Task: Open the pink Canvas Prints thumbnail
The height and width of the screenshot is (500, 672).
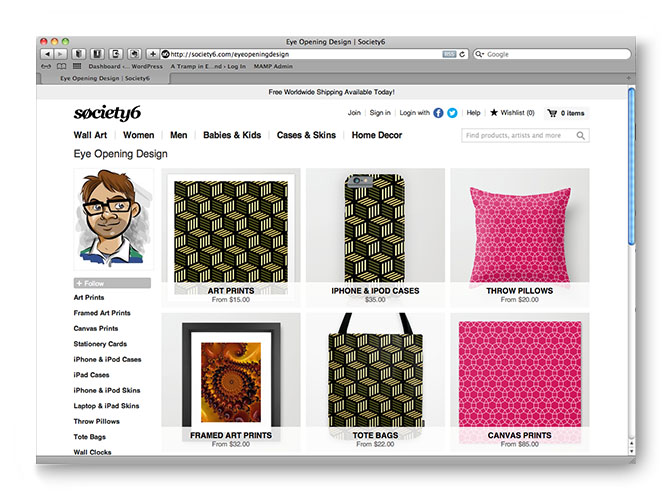Action: coord(519,381)
